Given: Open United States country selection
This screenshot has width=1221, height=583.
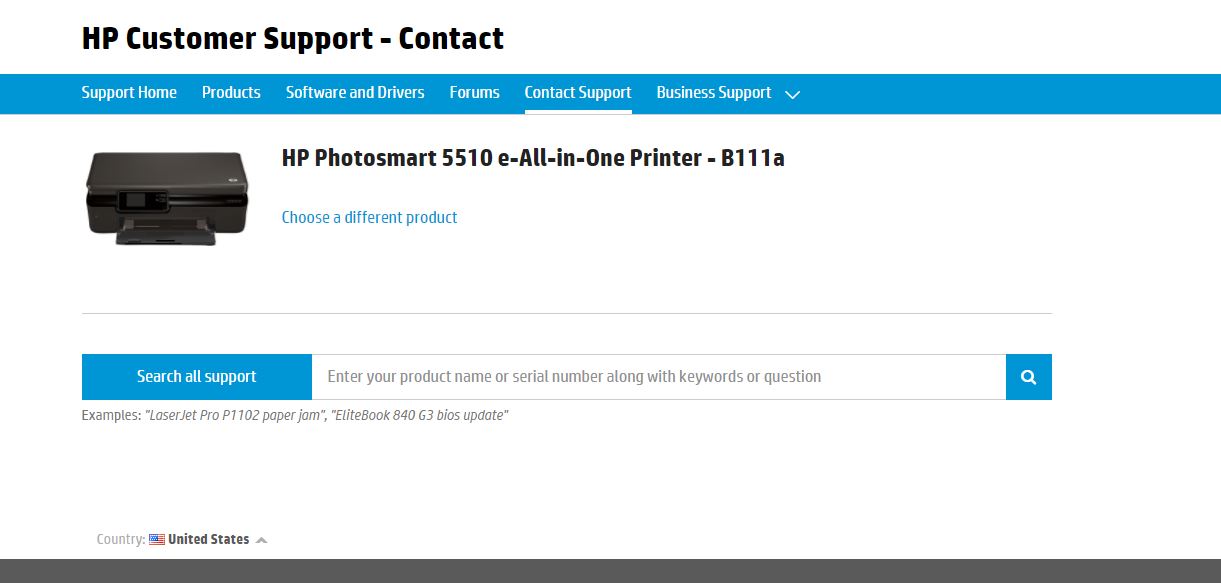Looking at the screenshot, I should click(208, 539).
